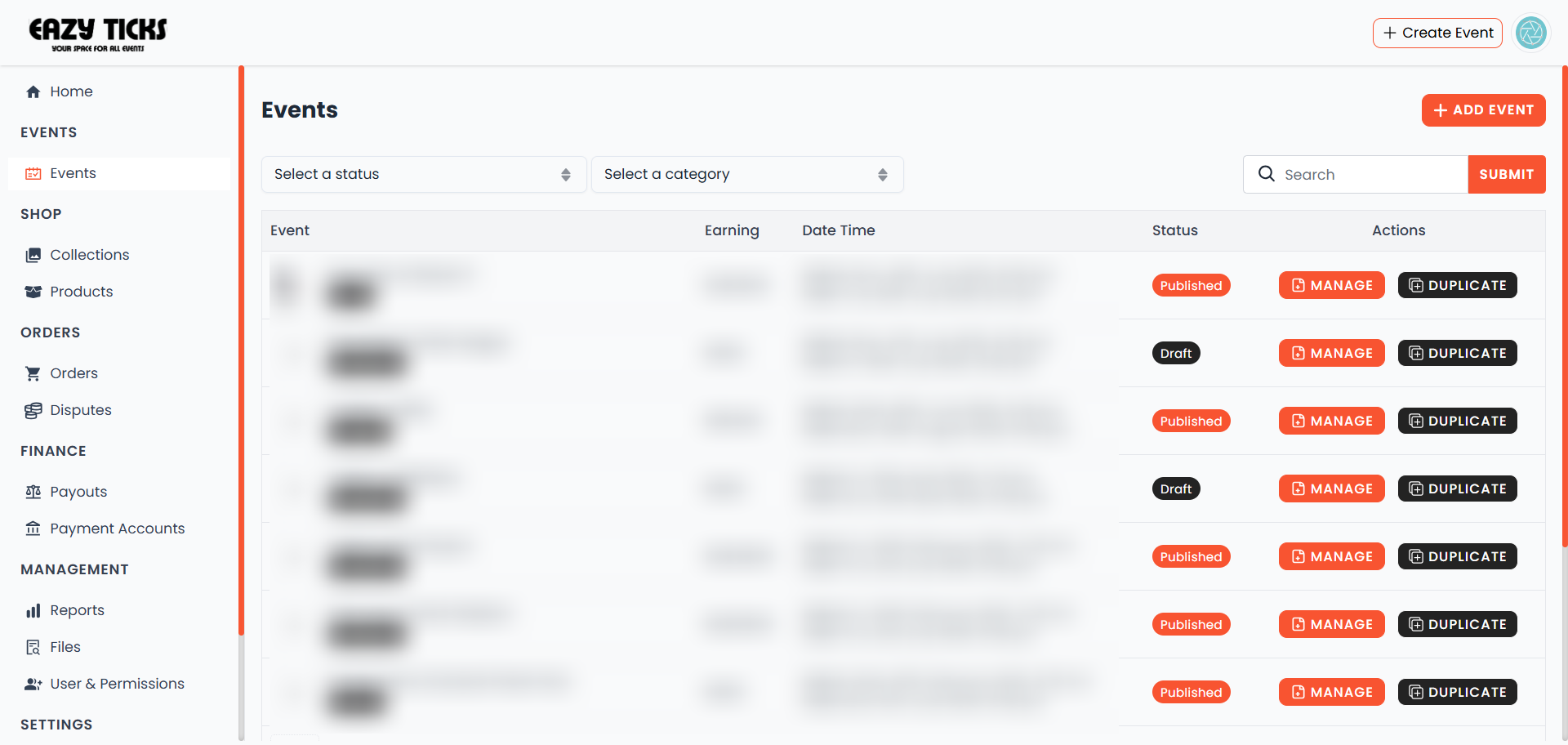The height and width of the screenshot is (745, 1568).
Task: Click the Orders shopping cart icon
Action: pos(33,372)
